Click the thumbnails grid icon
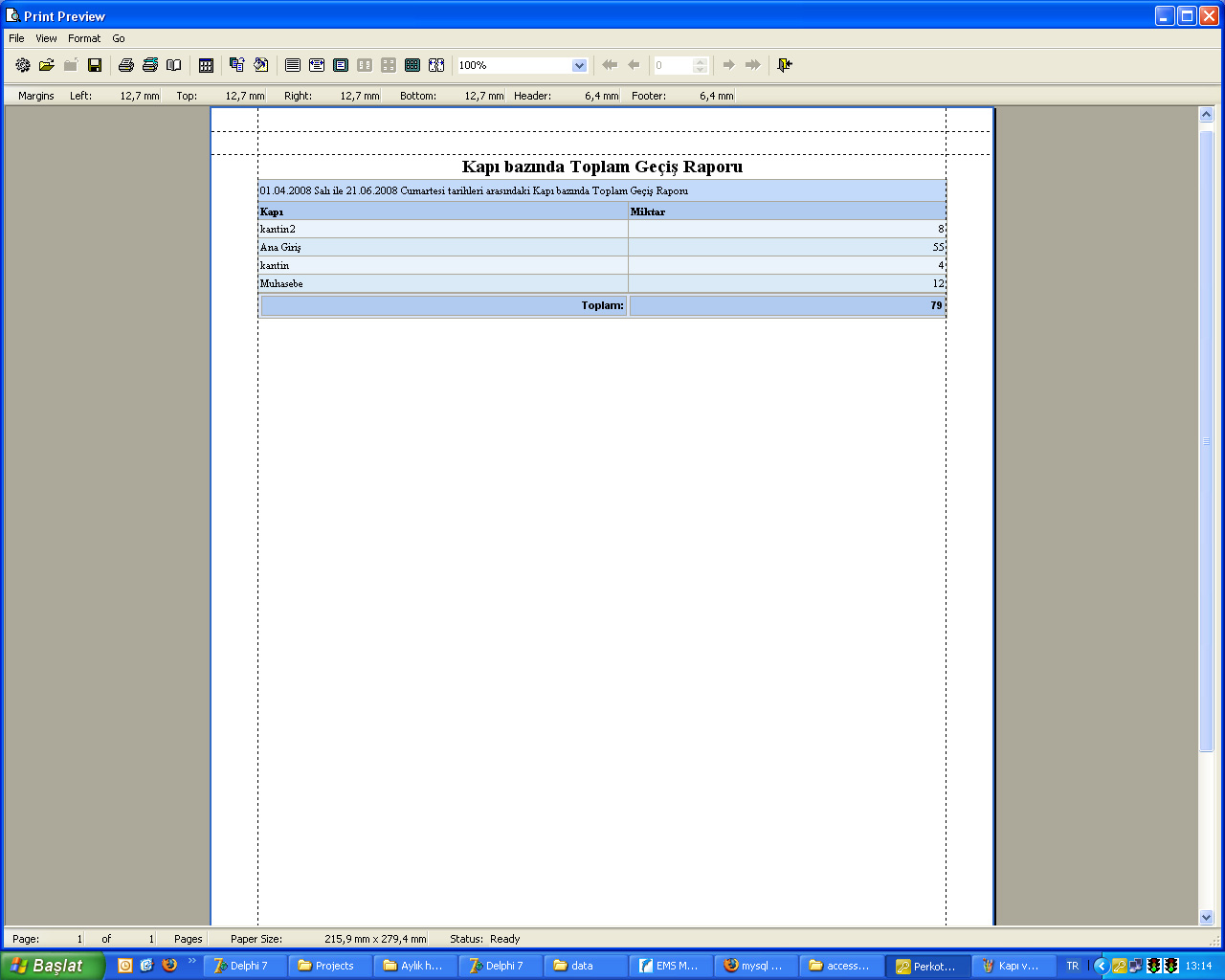Screen dimensions: 1225x980 coord(206,65)
